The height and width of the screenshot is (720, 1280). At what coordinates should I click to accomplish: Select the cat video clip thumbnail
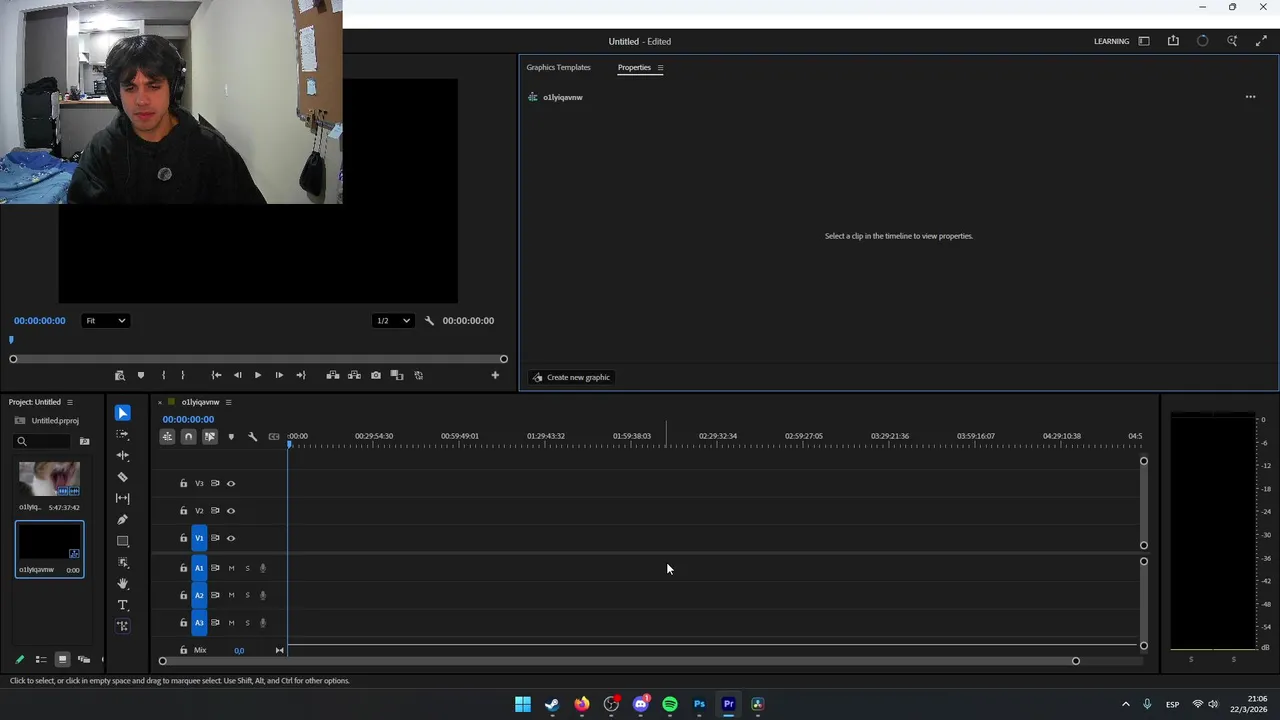pyautogui.click(x=49, y=478)
